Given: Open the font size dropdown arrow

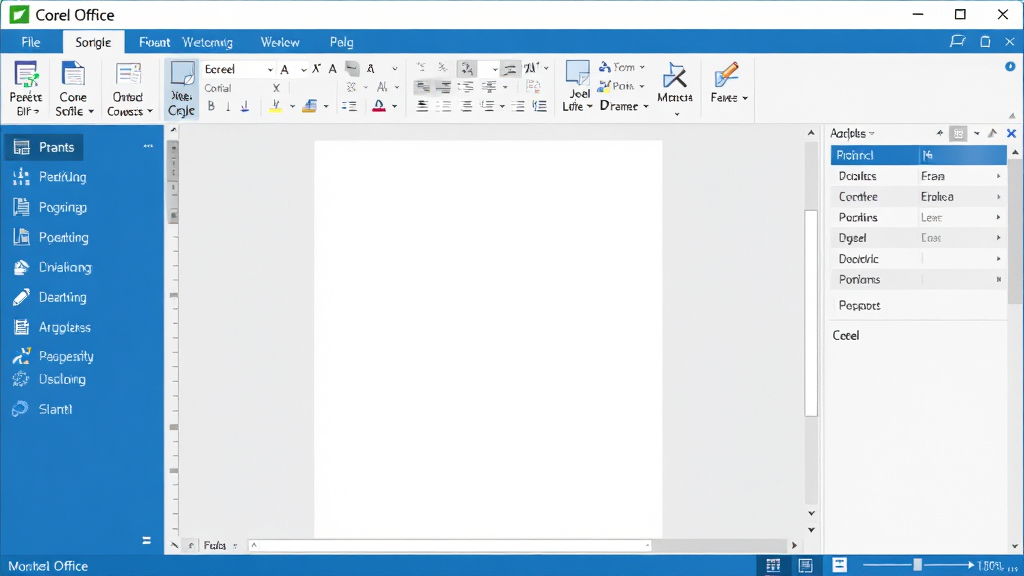Looking at the screenshot, I should click(x=303, y=69).
